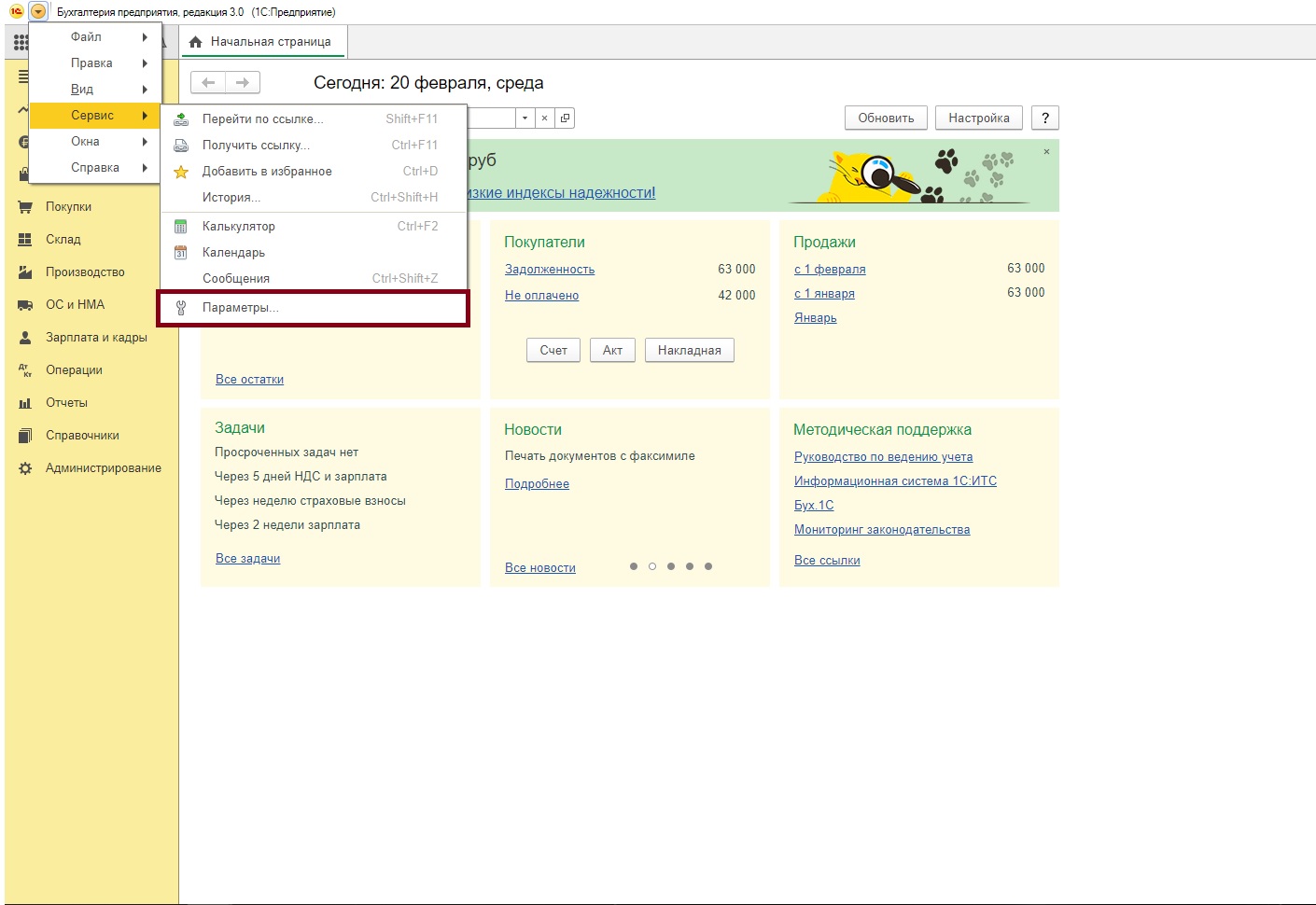
Task: Open the Все новости link
Action: tap(540, 568)
